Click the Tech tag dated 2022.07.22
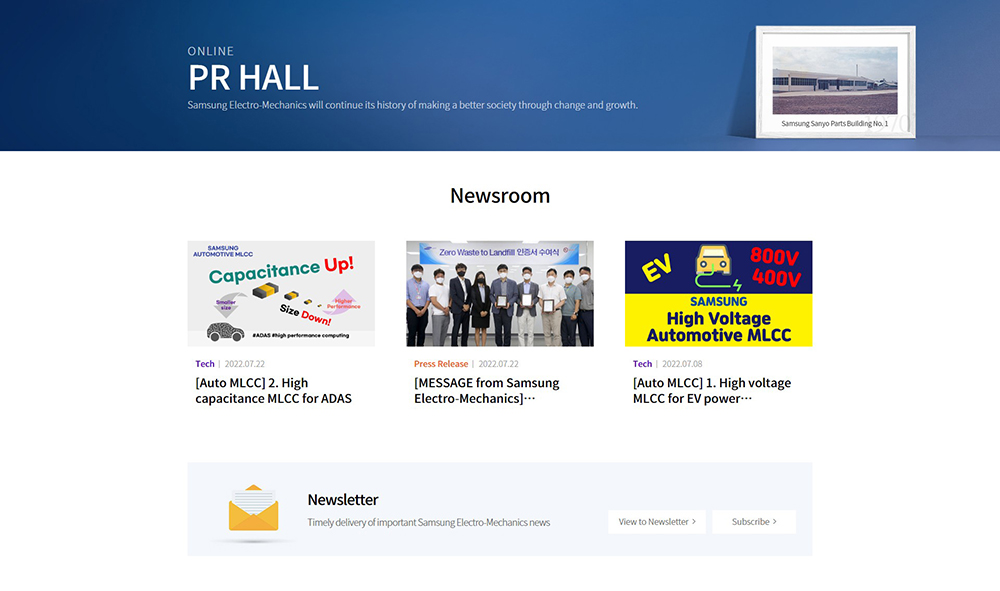 click(205, 363)
